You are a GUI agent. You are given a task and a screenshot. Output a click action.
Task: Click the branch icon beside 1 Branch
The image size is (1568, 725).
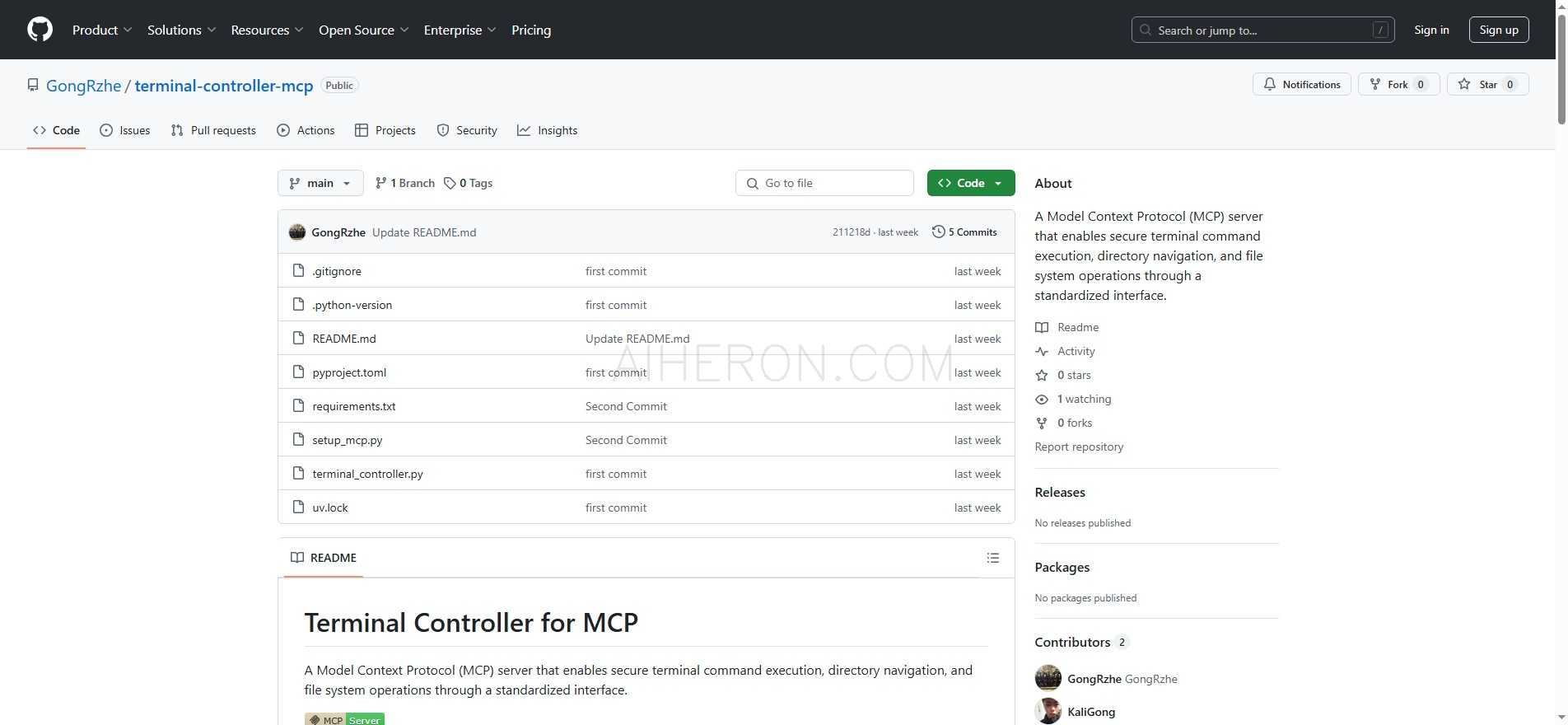pyautogui.click(x=380, y=183)
